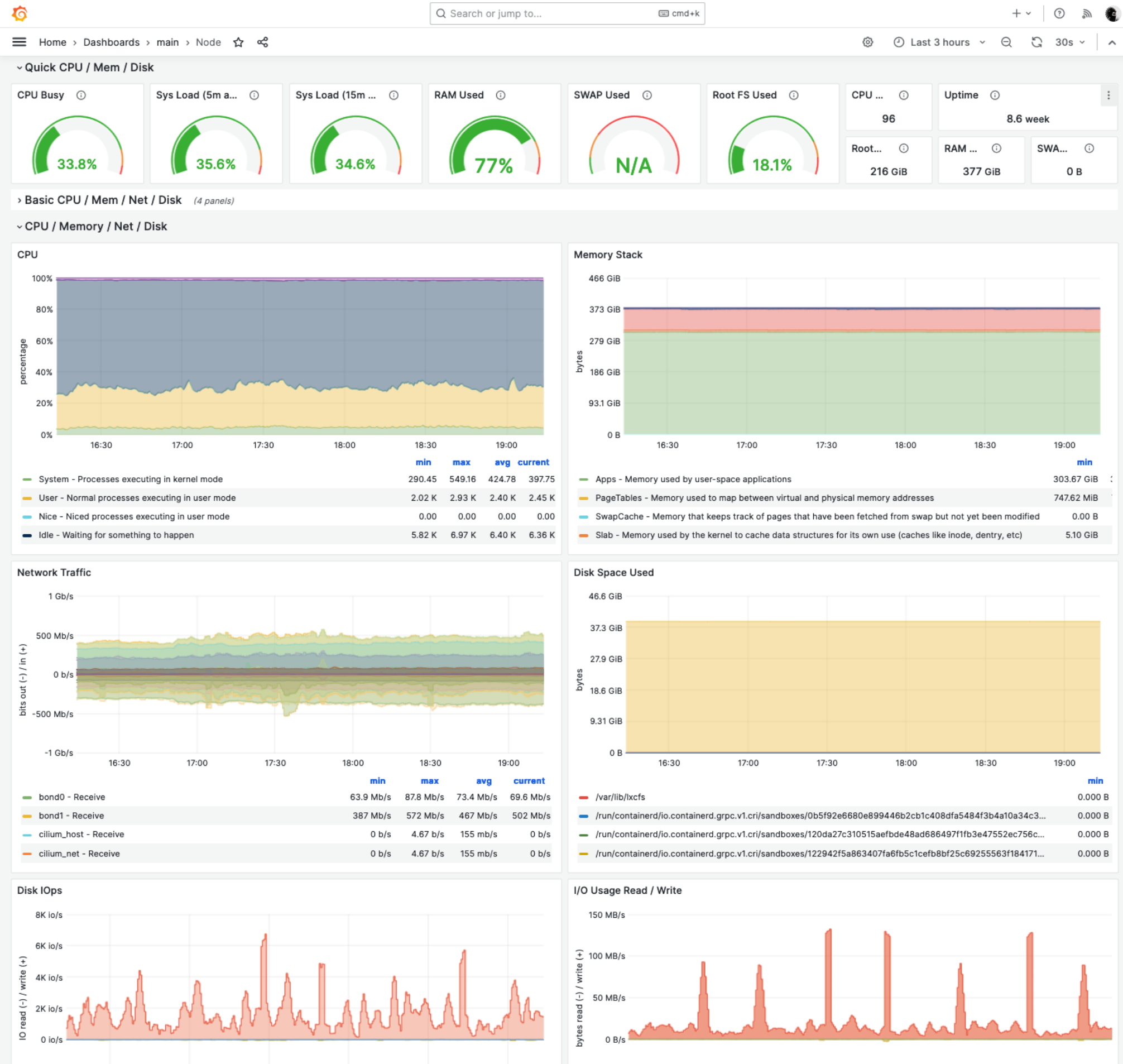
Task: Navigate to Home breadcrumb
Action: click(x=52, y=42)
